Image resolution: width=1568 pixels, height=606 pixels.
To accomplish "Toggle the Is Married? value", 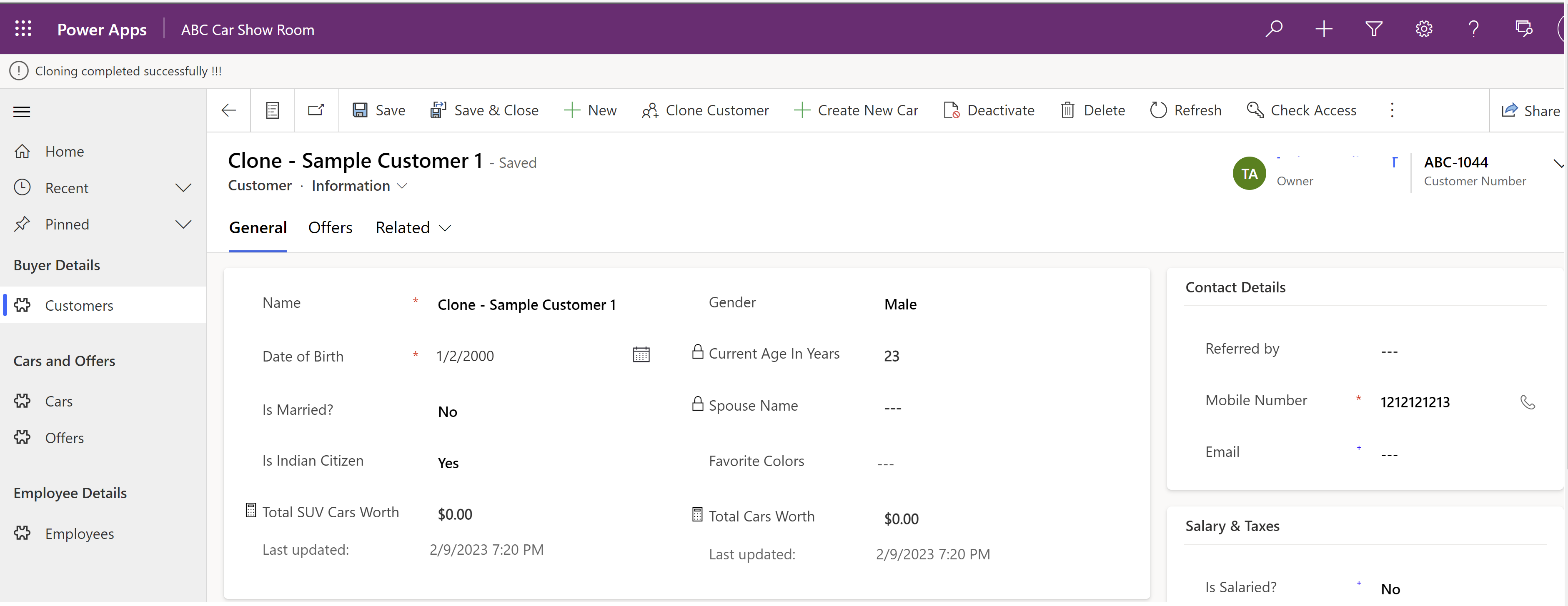I will click(447, 412).
